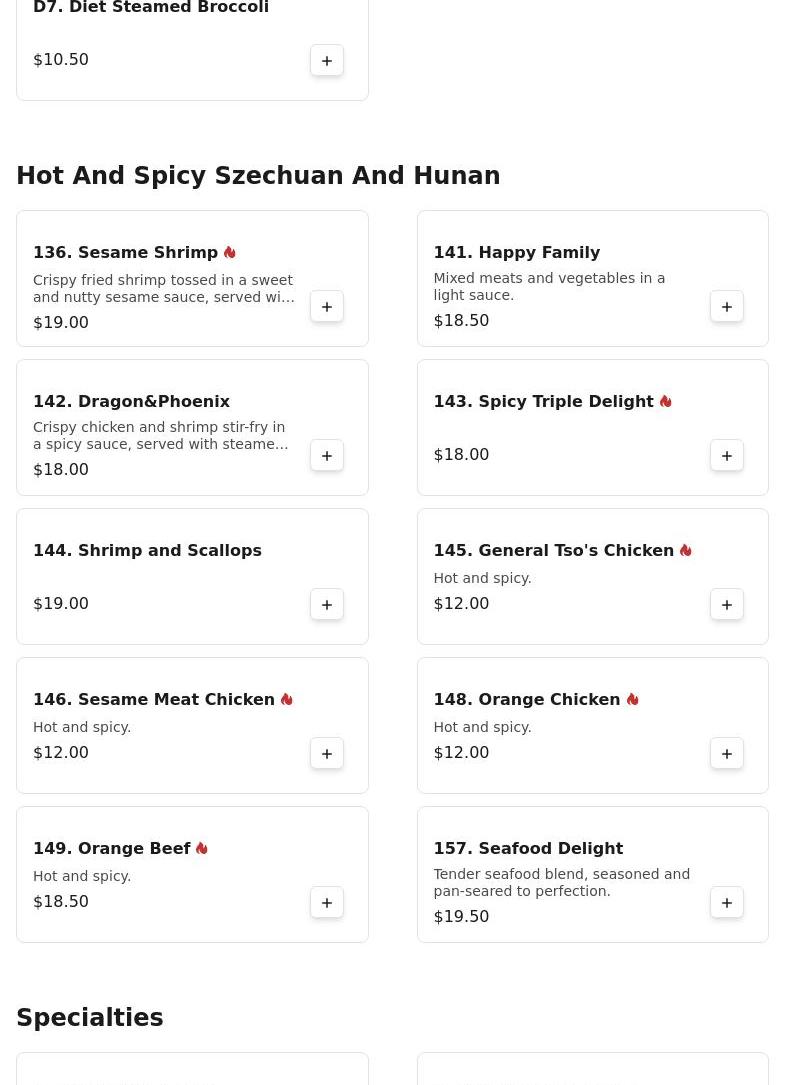Add Spicy Triple Delight to order

pyautogui.click(x=727, y=455)
